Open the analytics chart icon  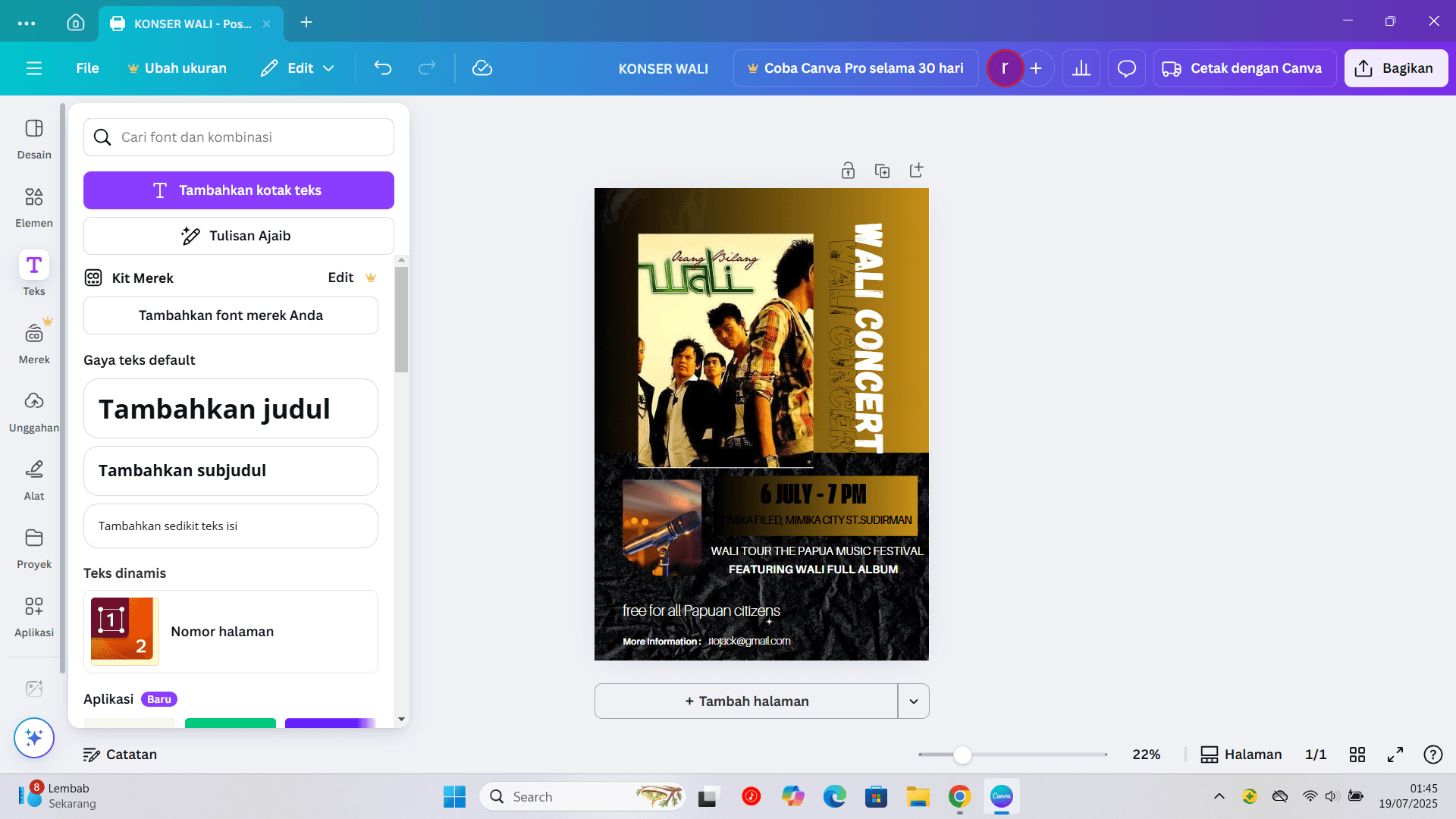[x=1081, y=68]
